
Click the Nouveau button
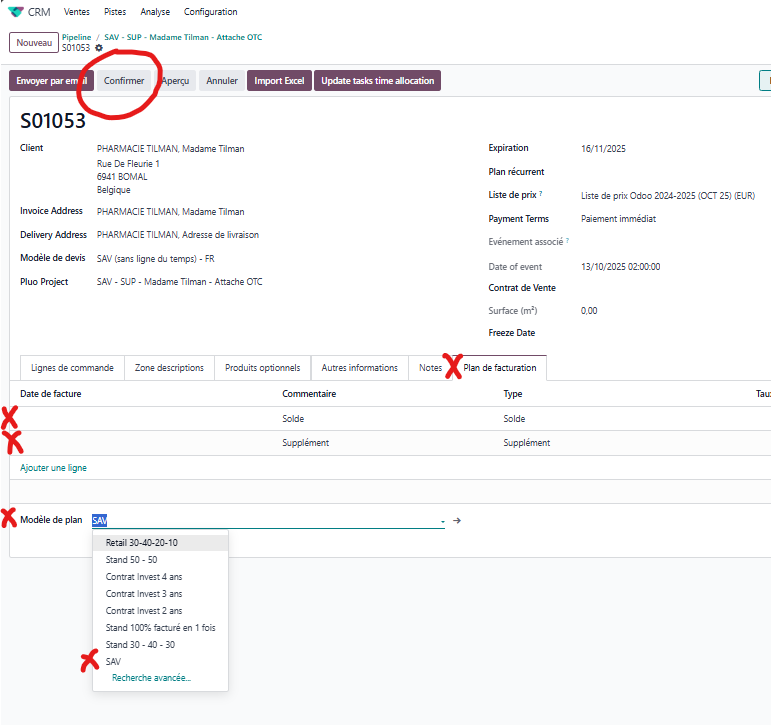coord(33,42)
